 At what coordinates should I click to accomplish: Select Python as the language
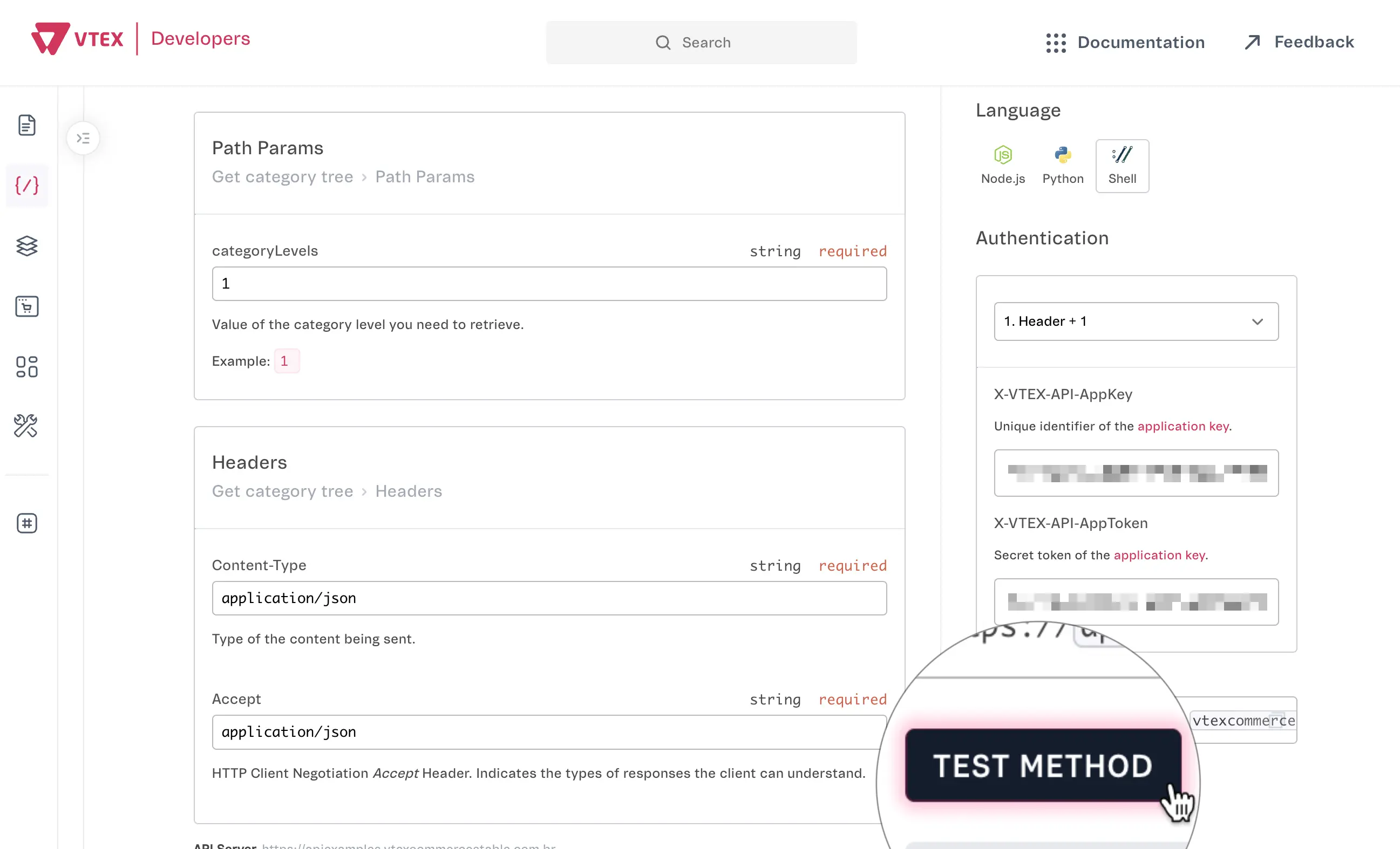click(1063, 165)
